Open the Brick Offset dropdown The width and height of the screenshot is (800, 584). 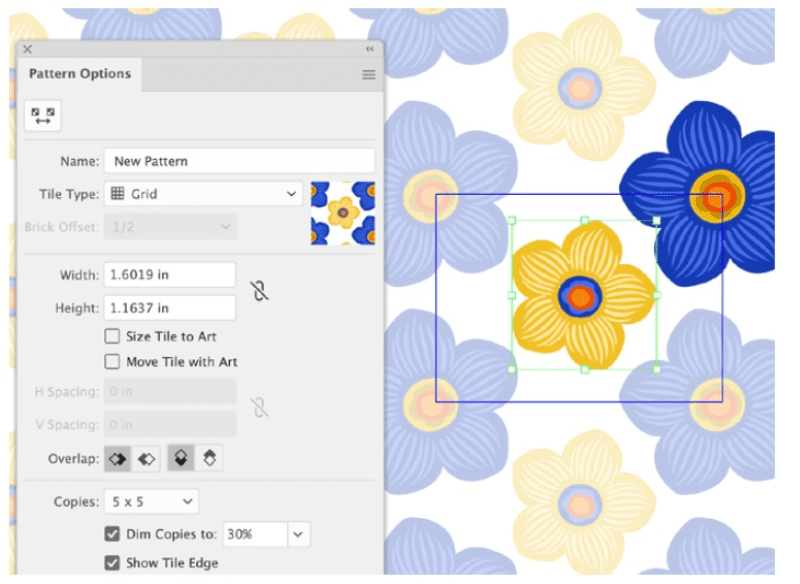[x=170, y=227]
